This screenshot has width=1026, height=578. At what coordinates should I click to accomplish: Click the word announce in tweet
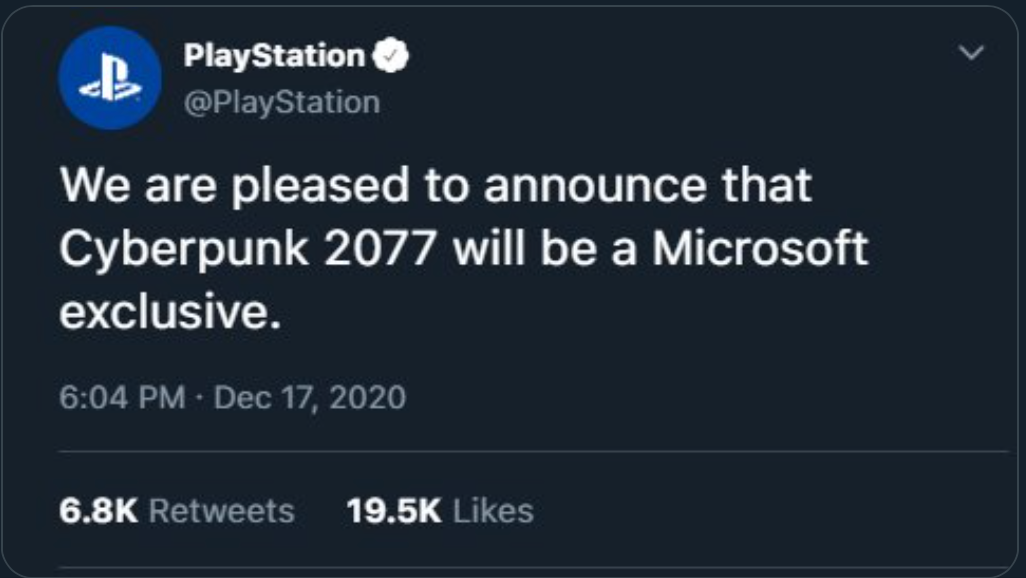[595, 186]
